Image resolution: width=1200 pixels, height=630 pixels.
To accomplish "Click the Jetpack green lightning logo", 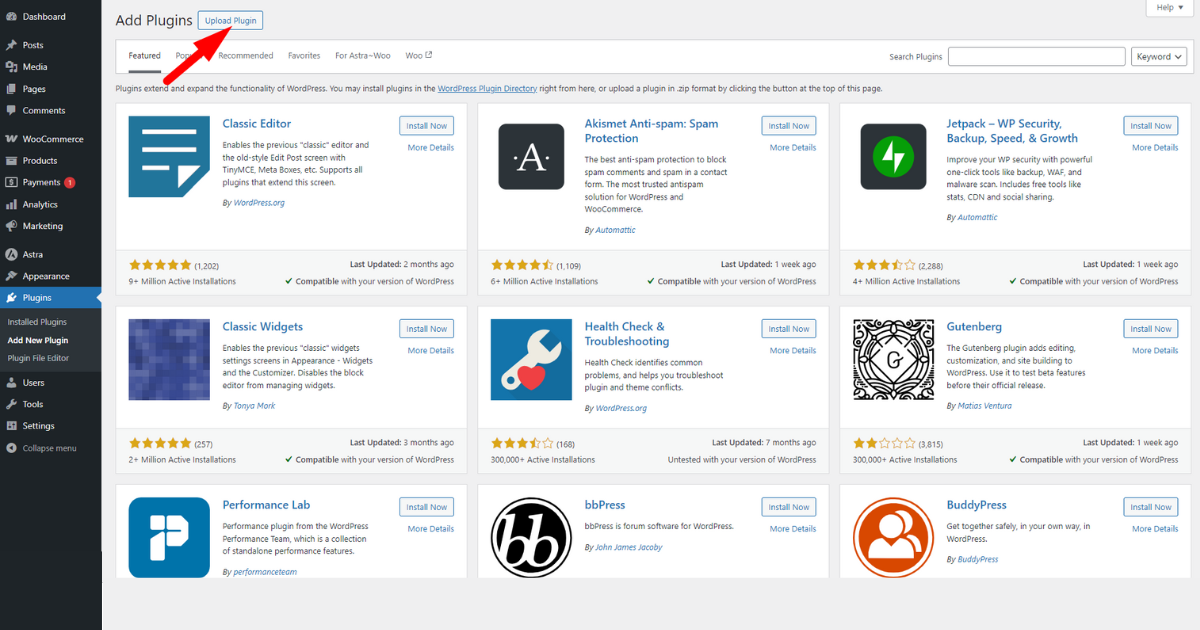I will coord(893,157).
